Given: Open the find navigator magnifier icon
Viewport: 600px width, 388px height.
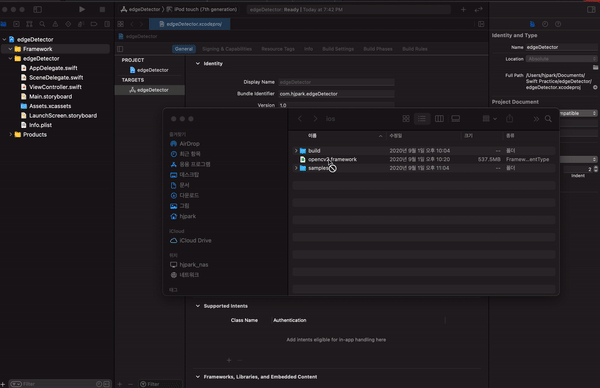Looking at the screenshot, I should pyautogui.click(x=42, y=24).
